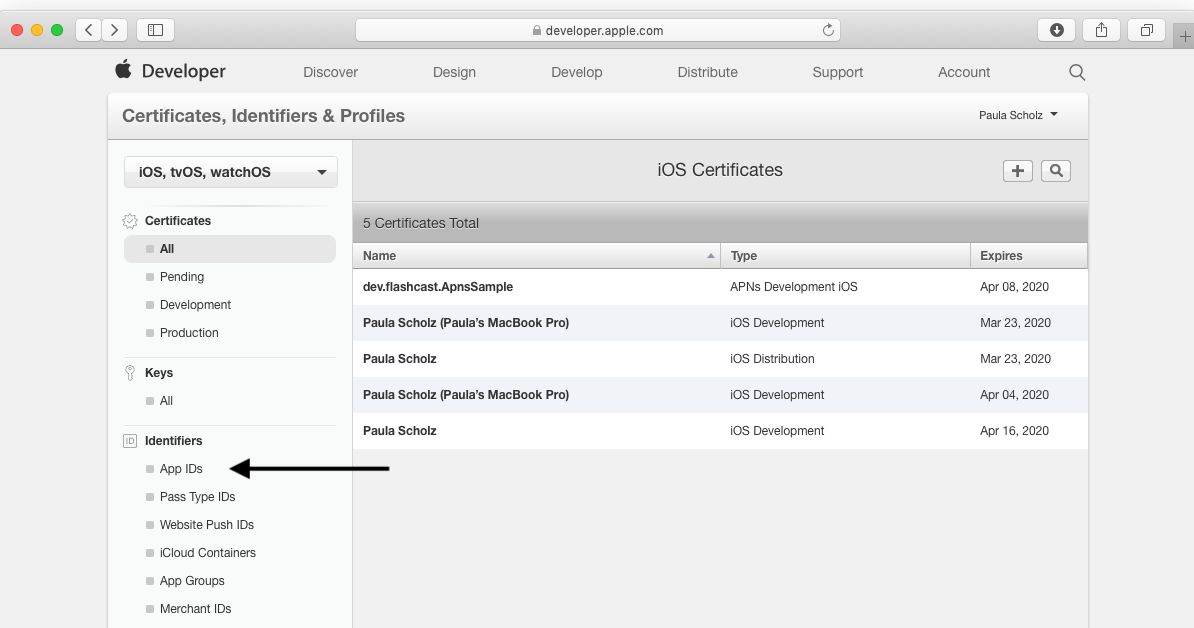
Task: Select the Paula Scholz iOS Distribution certificate
Action: point(720,359)
